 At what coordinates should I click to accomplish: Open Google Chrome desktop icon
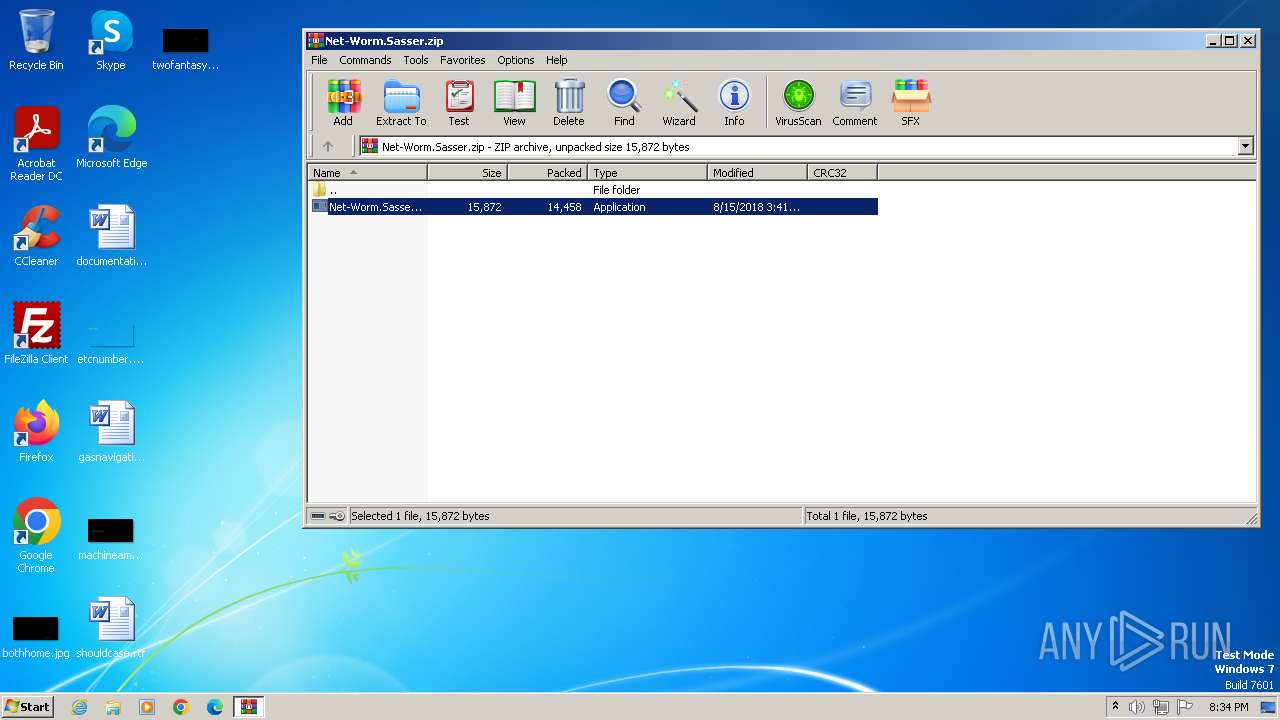tap(36, 536)
